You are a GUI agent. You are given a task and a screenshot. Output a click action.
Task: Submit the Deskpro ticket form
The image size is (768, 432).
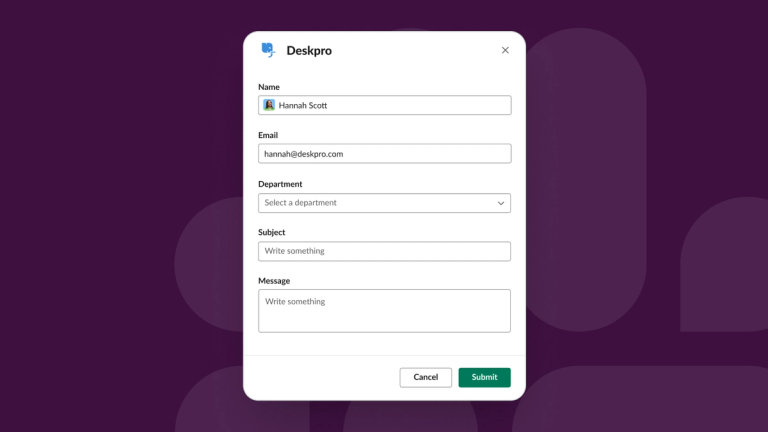(484, 377)
